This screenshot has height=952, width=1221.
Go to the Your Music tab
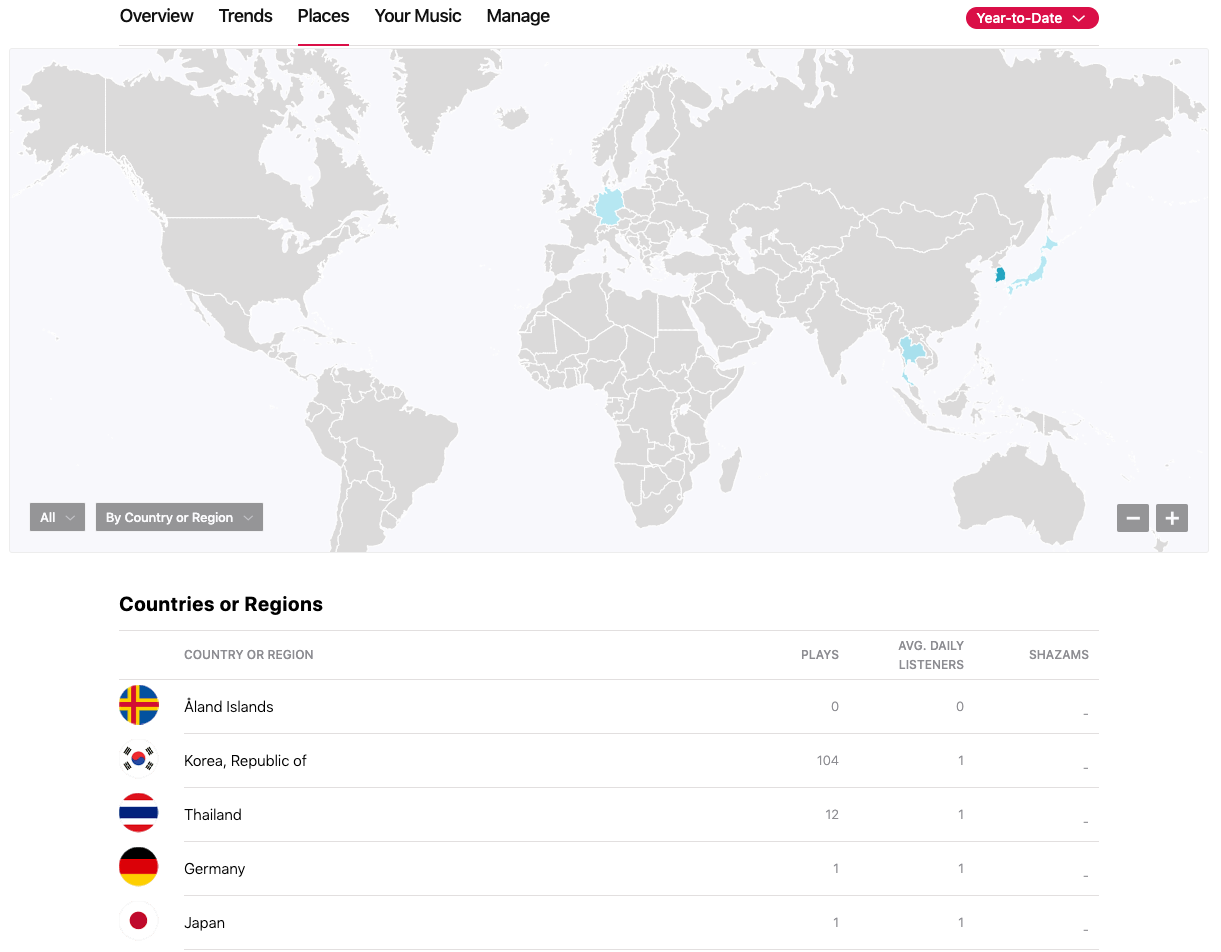[418, 16]
